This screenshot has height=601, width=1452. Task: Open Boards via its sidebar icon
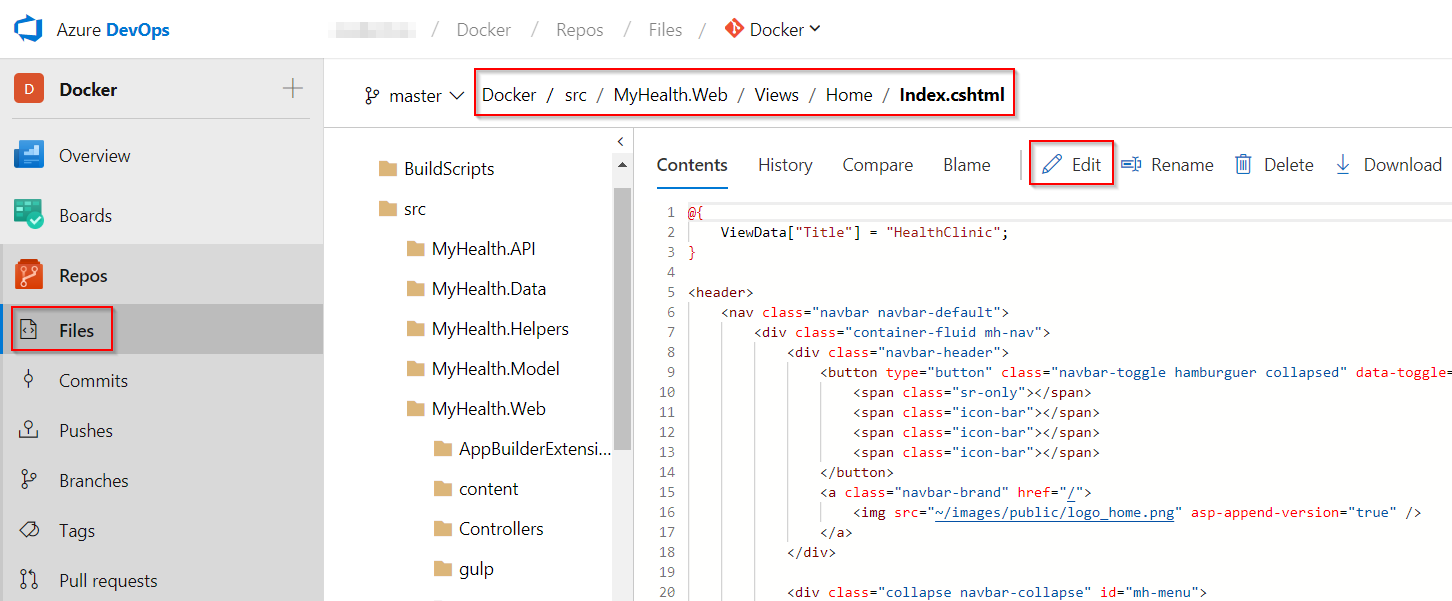(x=28, y=215)
